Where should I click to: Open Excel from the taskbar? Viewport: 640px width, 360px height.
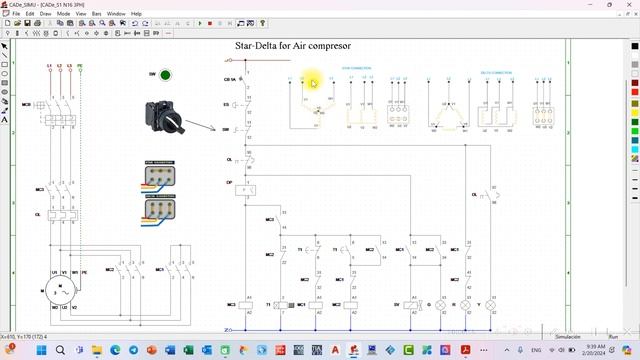(188, 350)
